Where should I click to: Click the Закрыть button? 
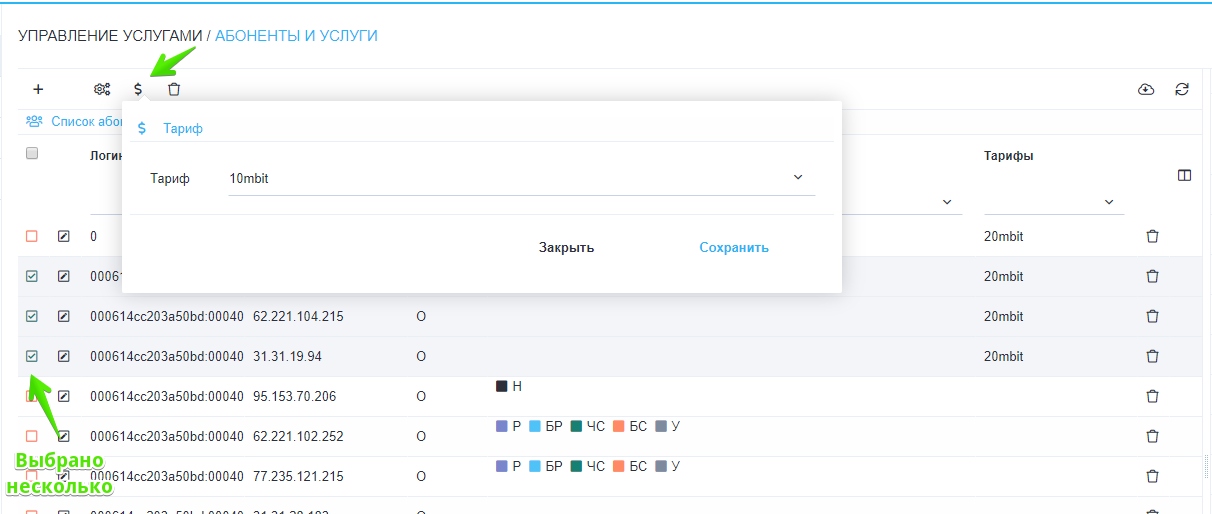[566, 247]
